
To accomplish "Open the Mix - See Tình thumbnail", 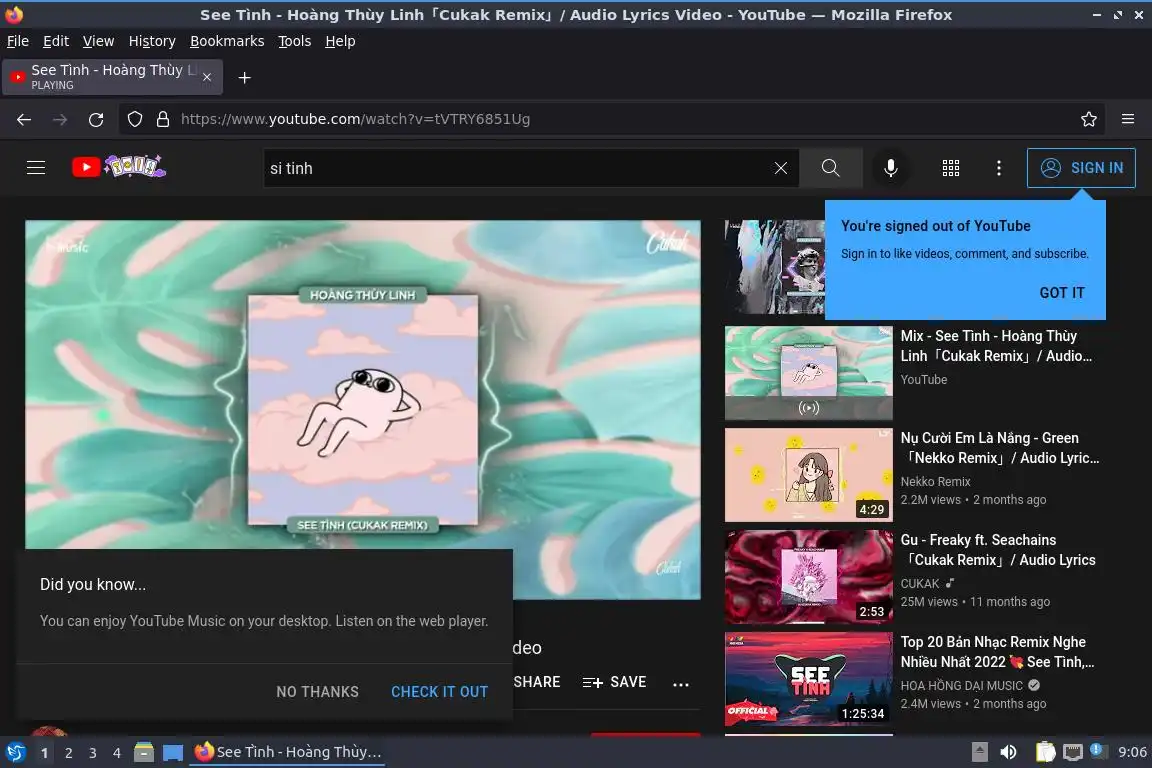I will pos(808,373).
